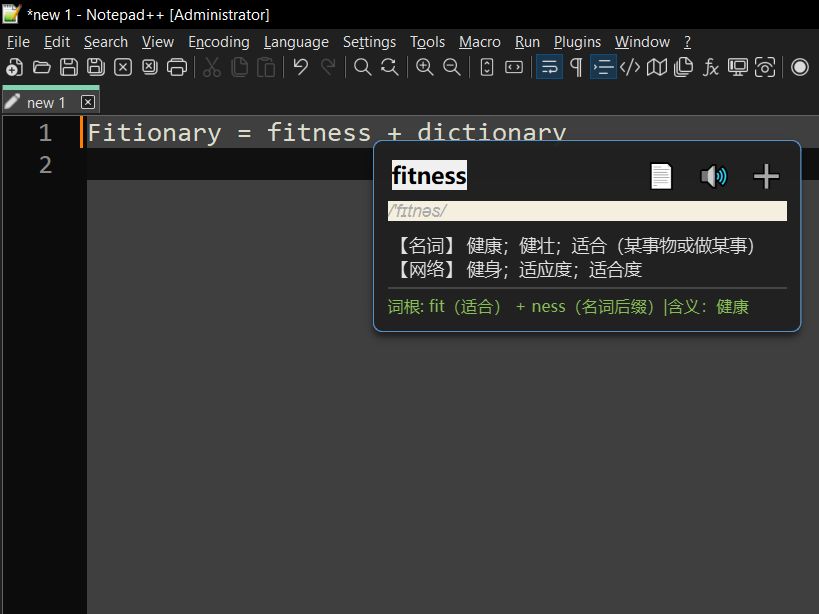
Task: Add fitness to wordbook plus icon
Action: click(766, 176)
